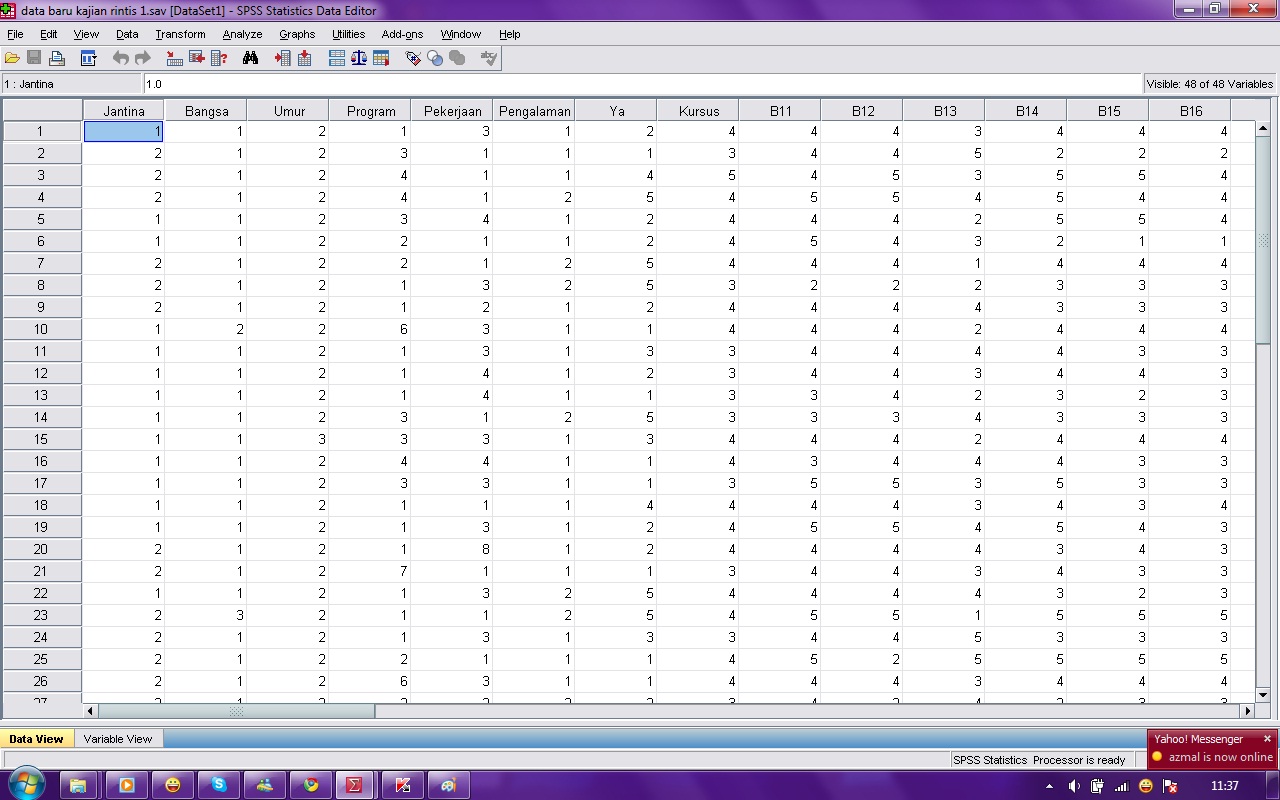Click the Show all variables icon
Image resolution: width=1280 pixels, height=800 pixels.
[x=457, y=58]
